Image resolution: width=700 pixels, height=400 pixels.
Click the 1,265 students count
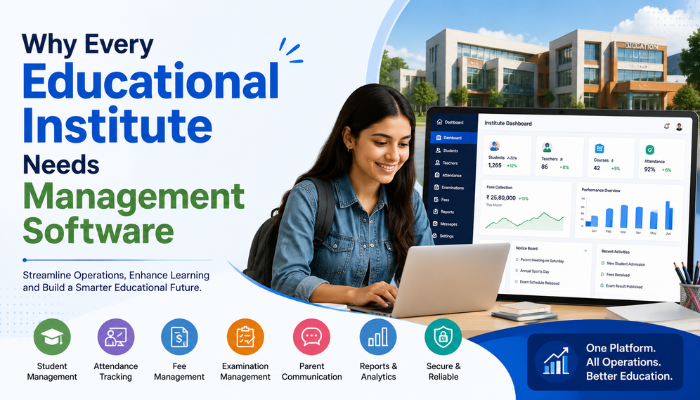click(495, 165)
